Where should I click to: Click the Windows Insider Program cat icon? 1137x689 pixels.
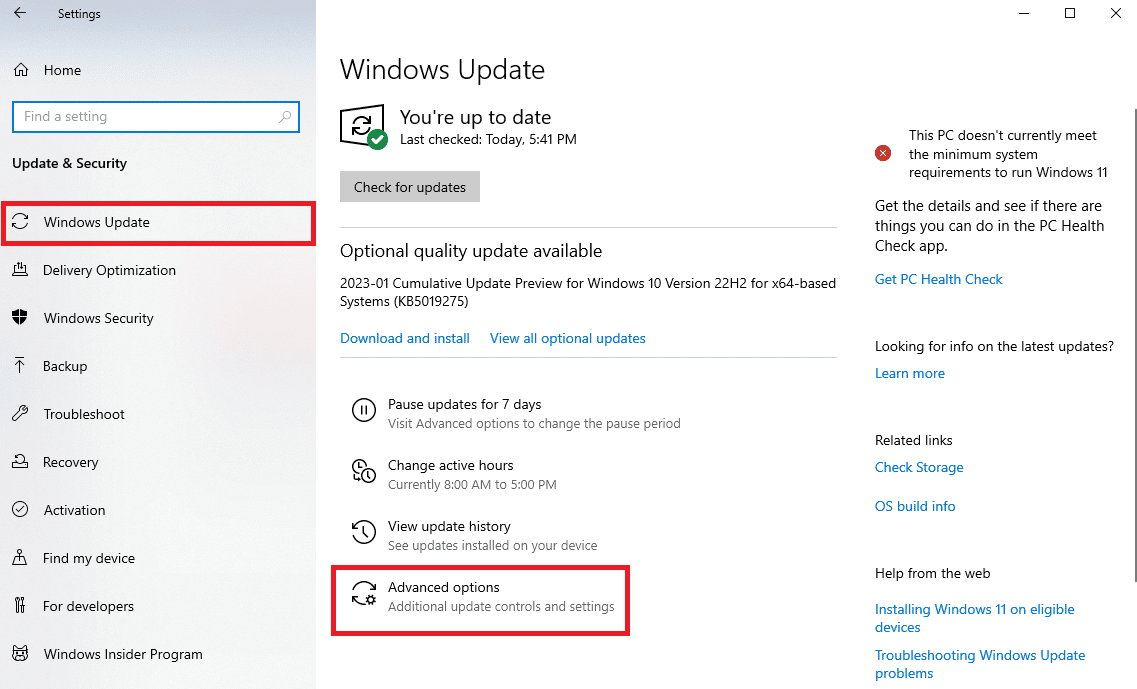20,653
